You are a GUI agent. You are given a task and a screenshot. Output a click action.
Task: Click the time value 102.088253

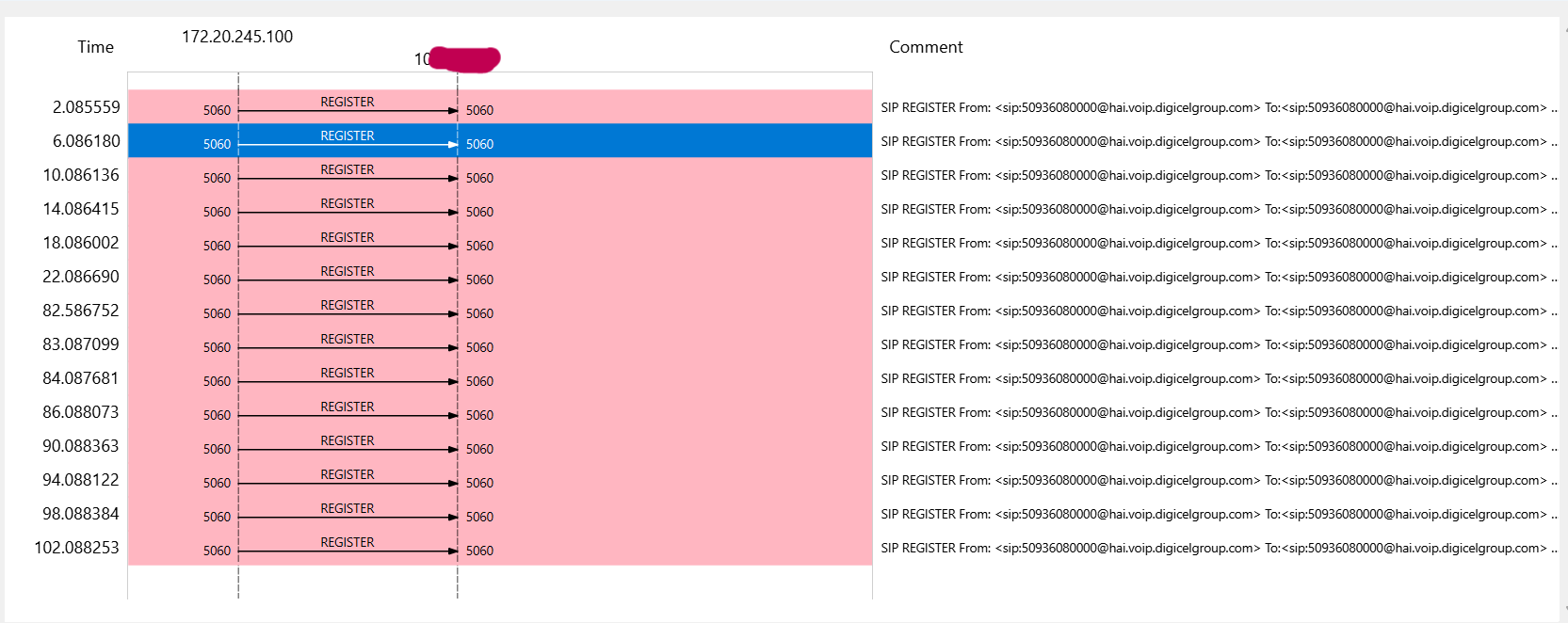click(77, 548)
